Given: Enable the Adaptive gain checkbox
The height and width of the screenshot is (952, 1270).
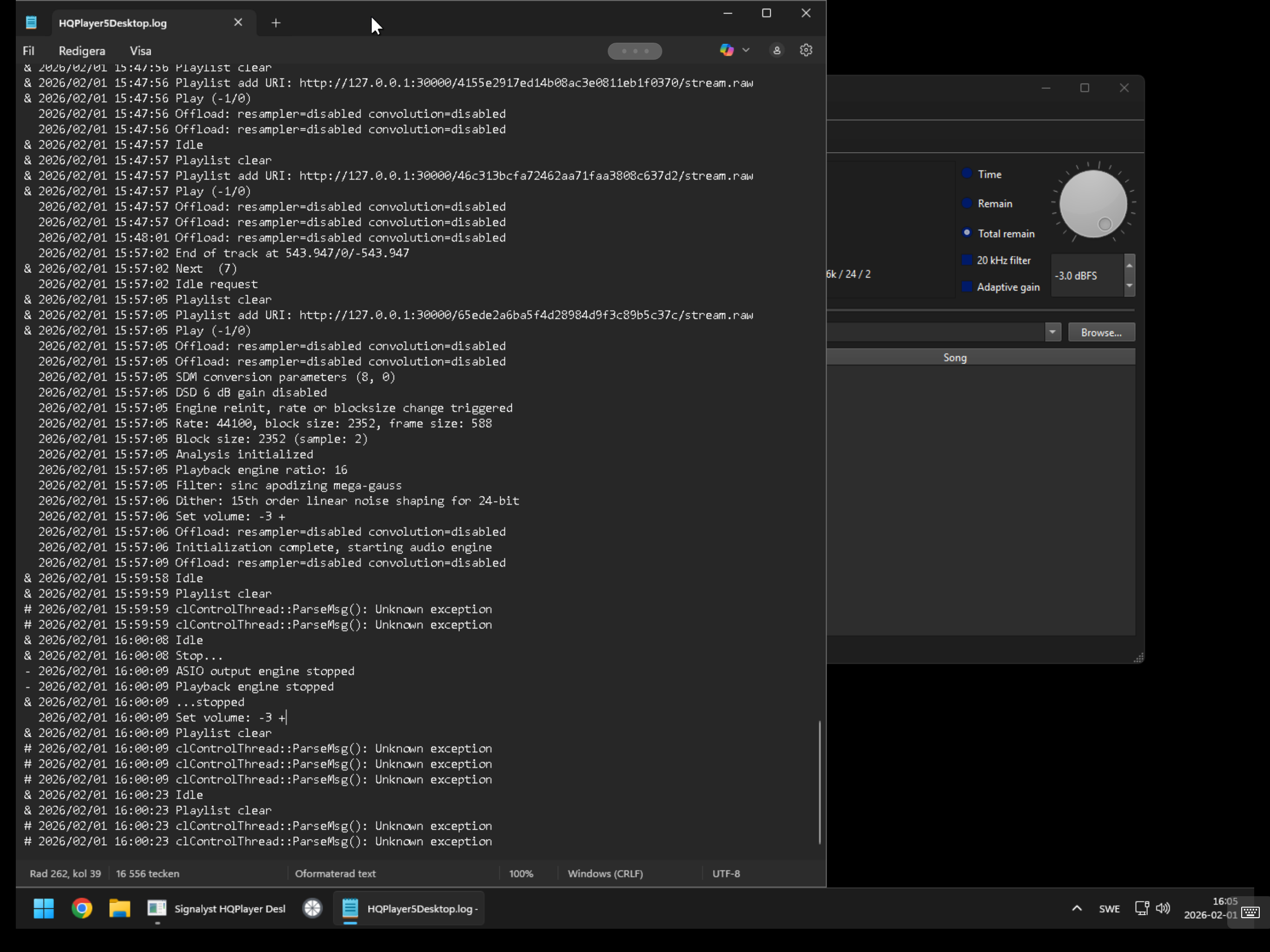Looking at the screenshot, I should 967,286.
